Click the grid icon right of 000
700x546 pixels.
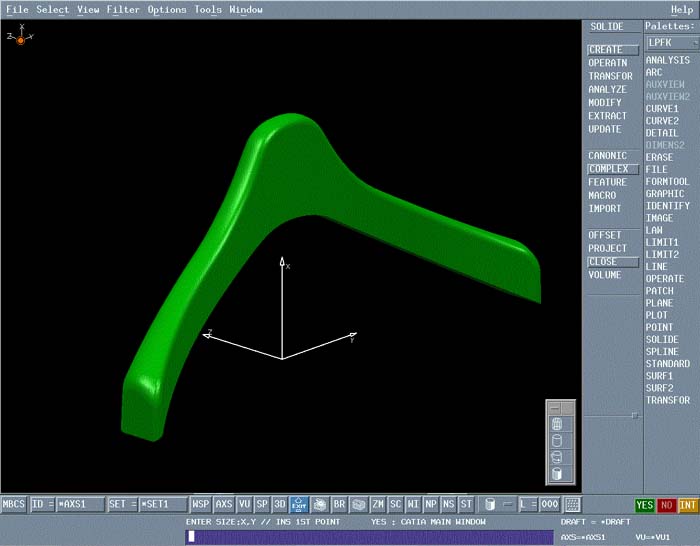573,505
